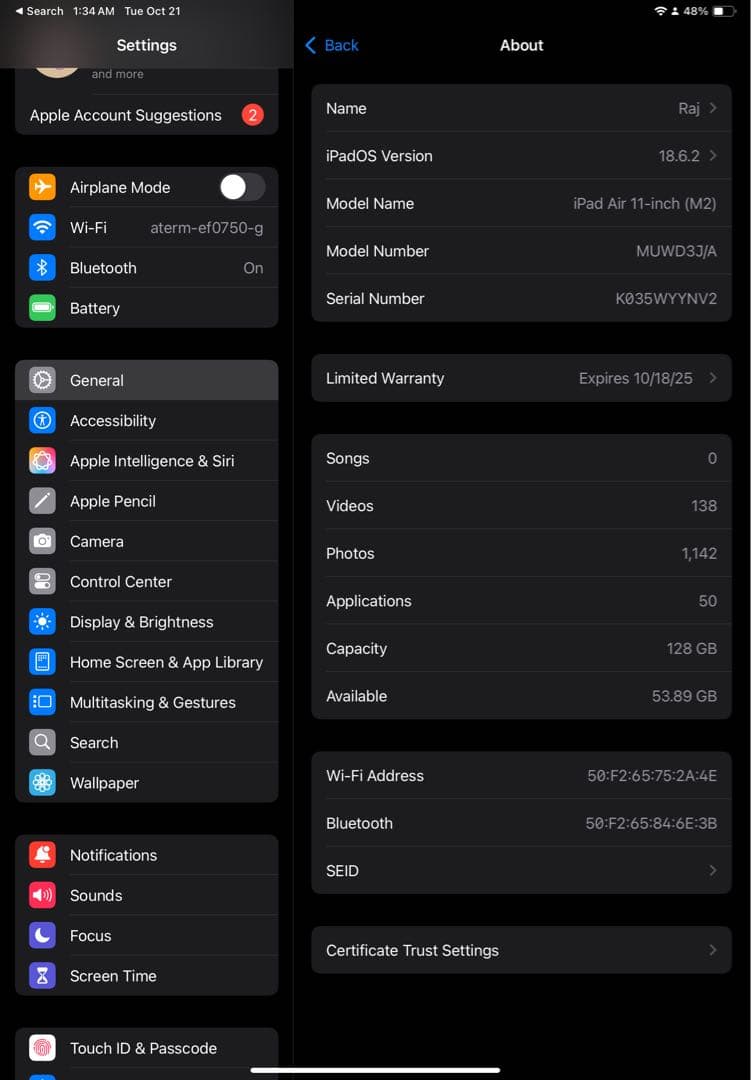The image size is (751, 1080).
Task: Tap the green Battery icon
Action: [x=42, y=308]
